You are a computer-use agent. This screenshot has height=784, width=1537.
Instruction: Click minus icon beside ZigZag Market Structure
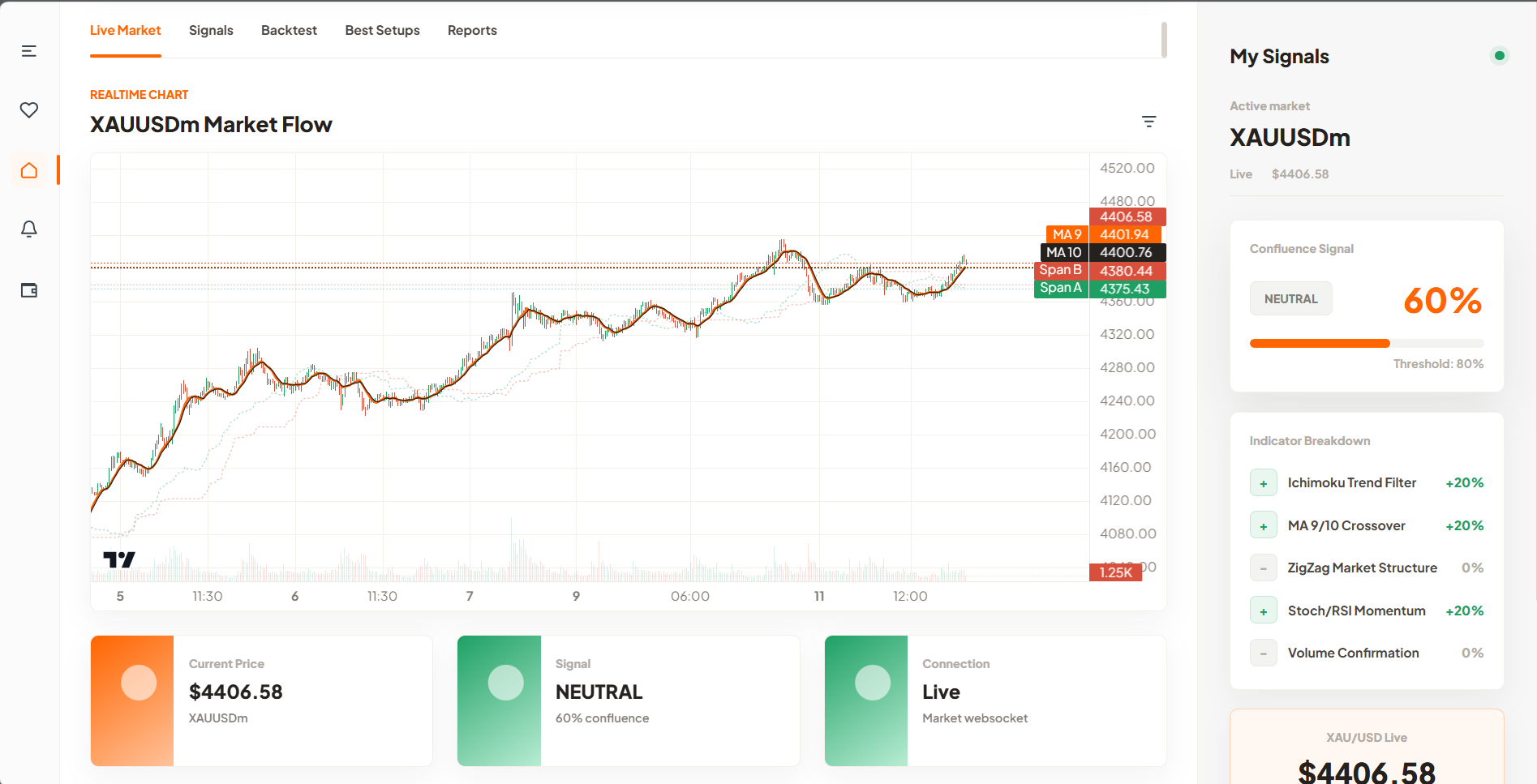tap(1263, 568)
